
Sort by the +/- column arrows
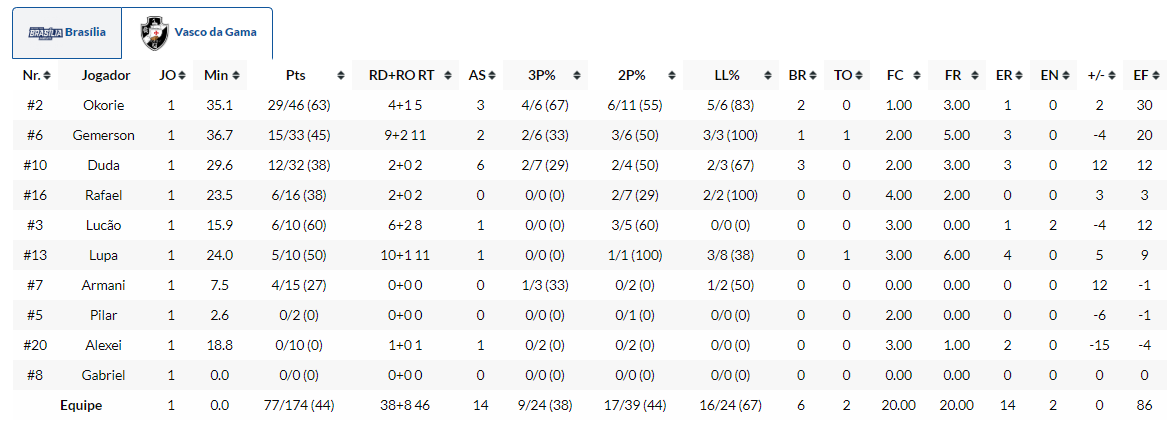click(x=1111, y=75)
